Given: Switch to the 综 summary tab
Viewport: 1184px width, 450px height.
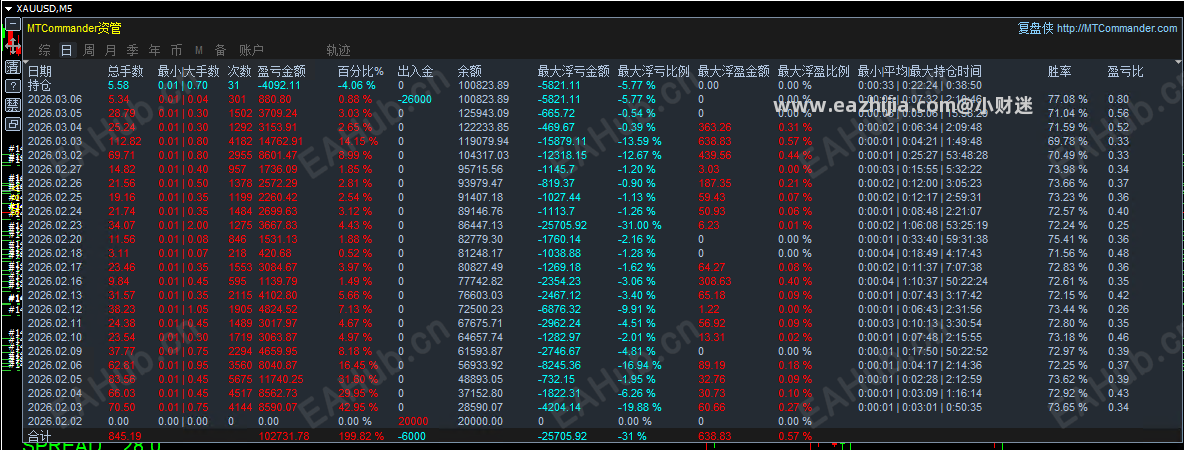Looking at the screenshot, I should click(x=45, y=51).
